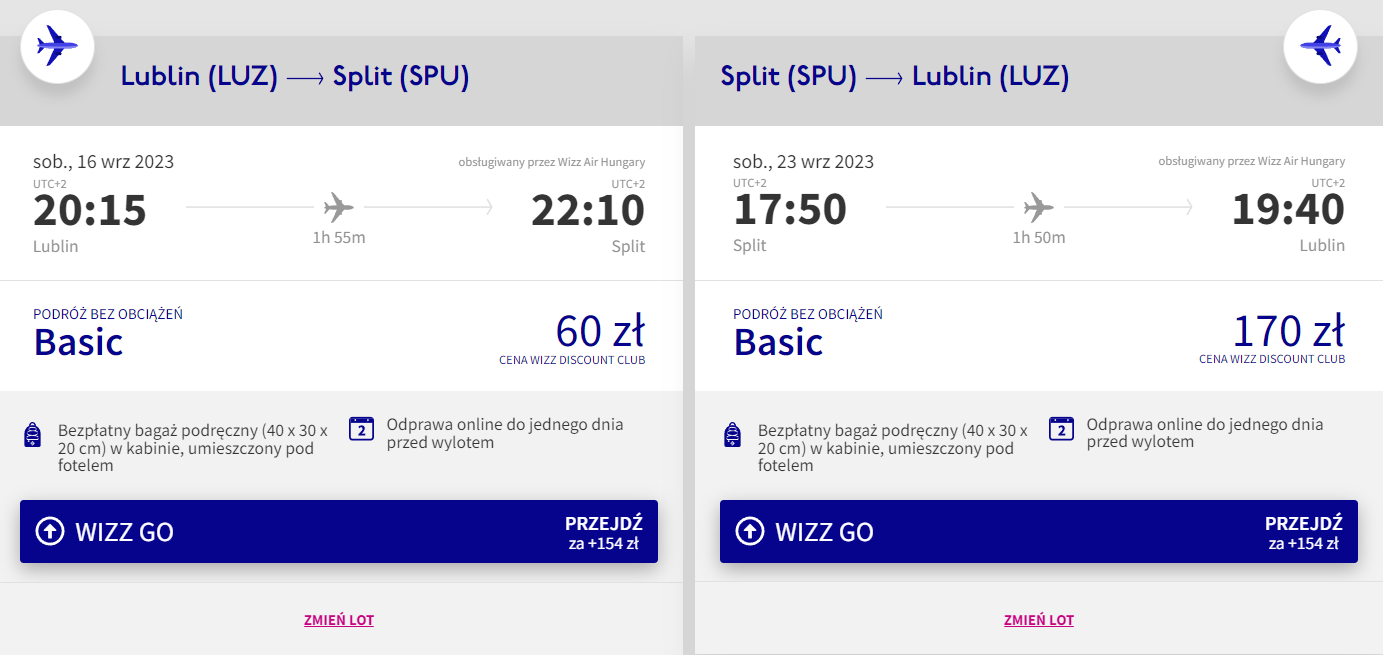This screenshot has height=655, width=1383.
Task: Click the backpack baggage icon in the outbound card
Action: click(x=33, y=435)
